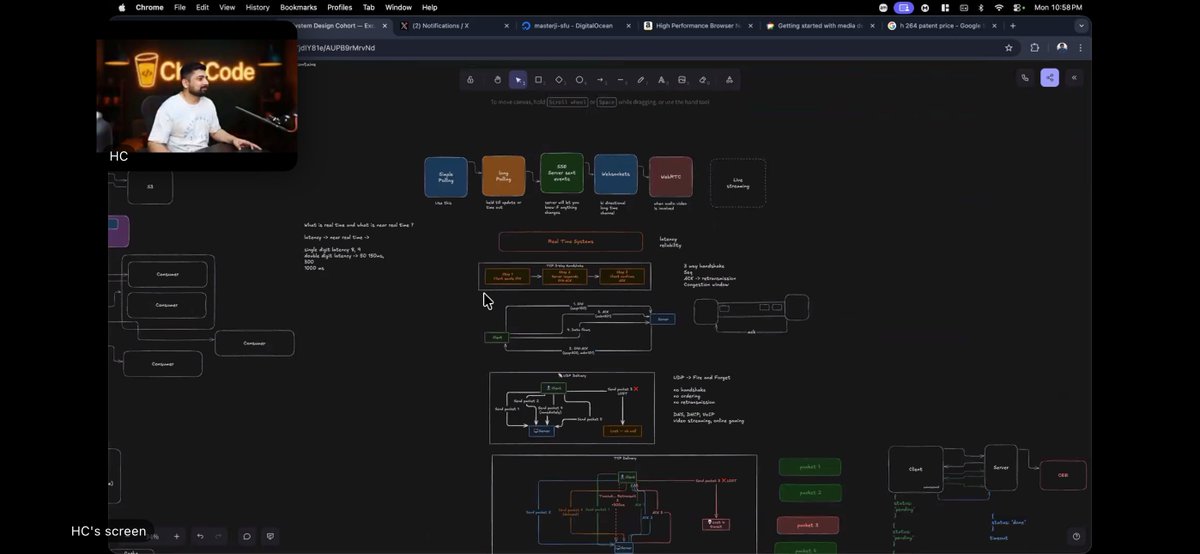1200x554 pixels.
Task: Bookmark this page with star icon
Action: [1009, 47]
